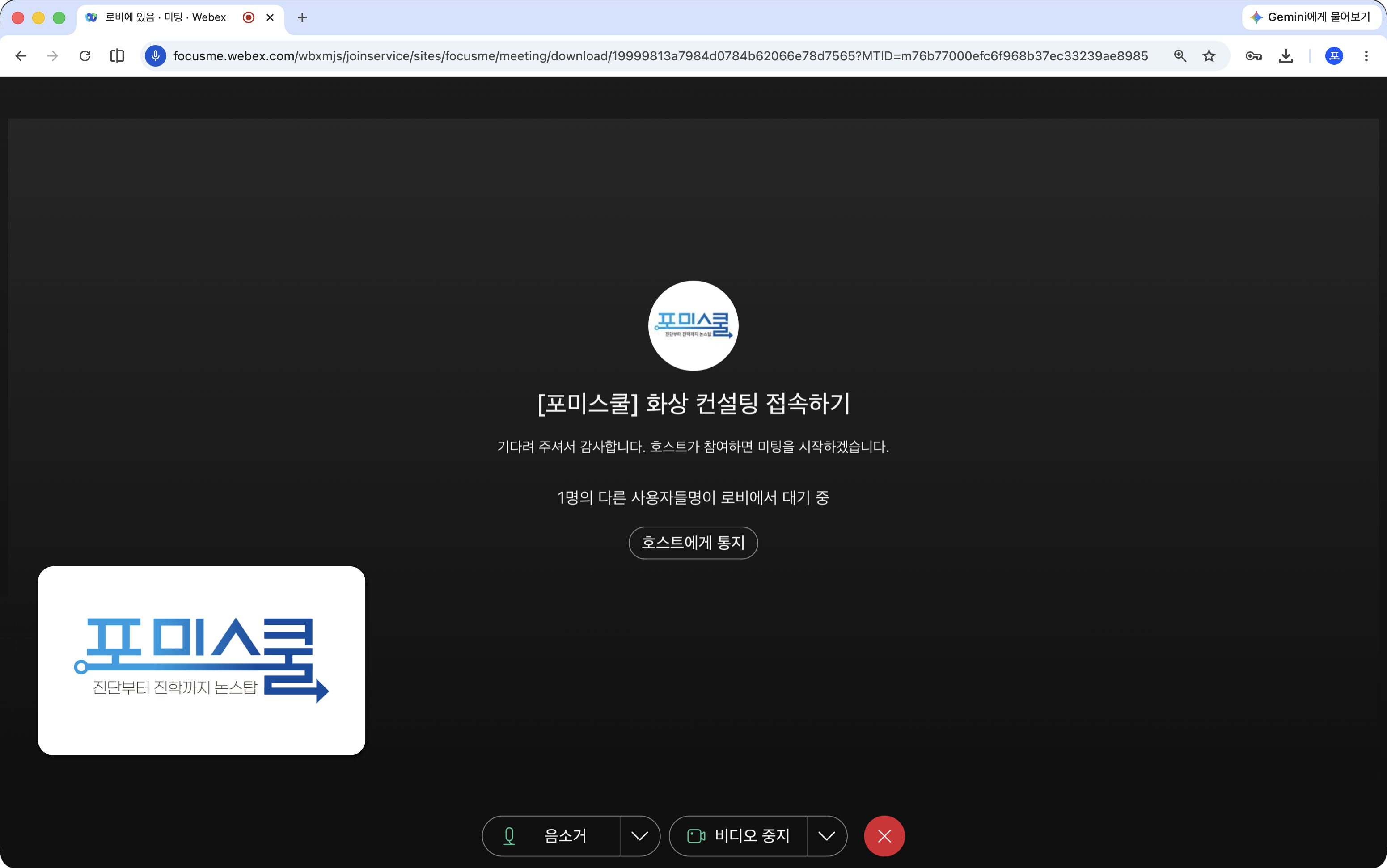The image size is (1387, 868).
Task: Reload the Webex page
Action: pos(85,56)
